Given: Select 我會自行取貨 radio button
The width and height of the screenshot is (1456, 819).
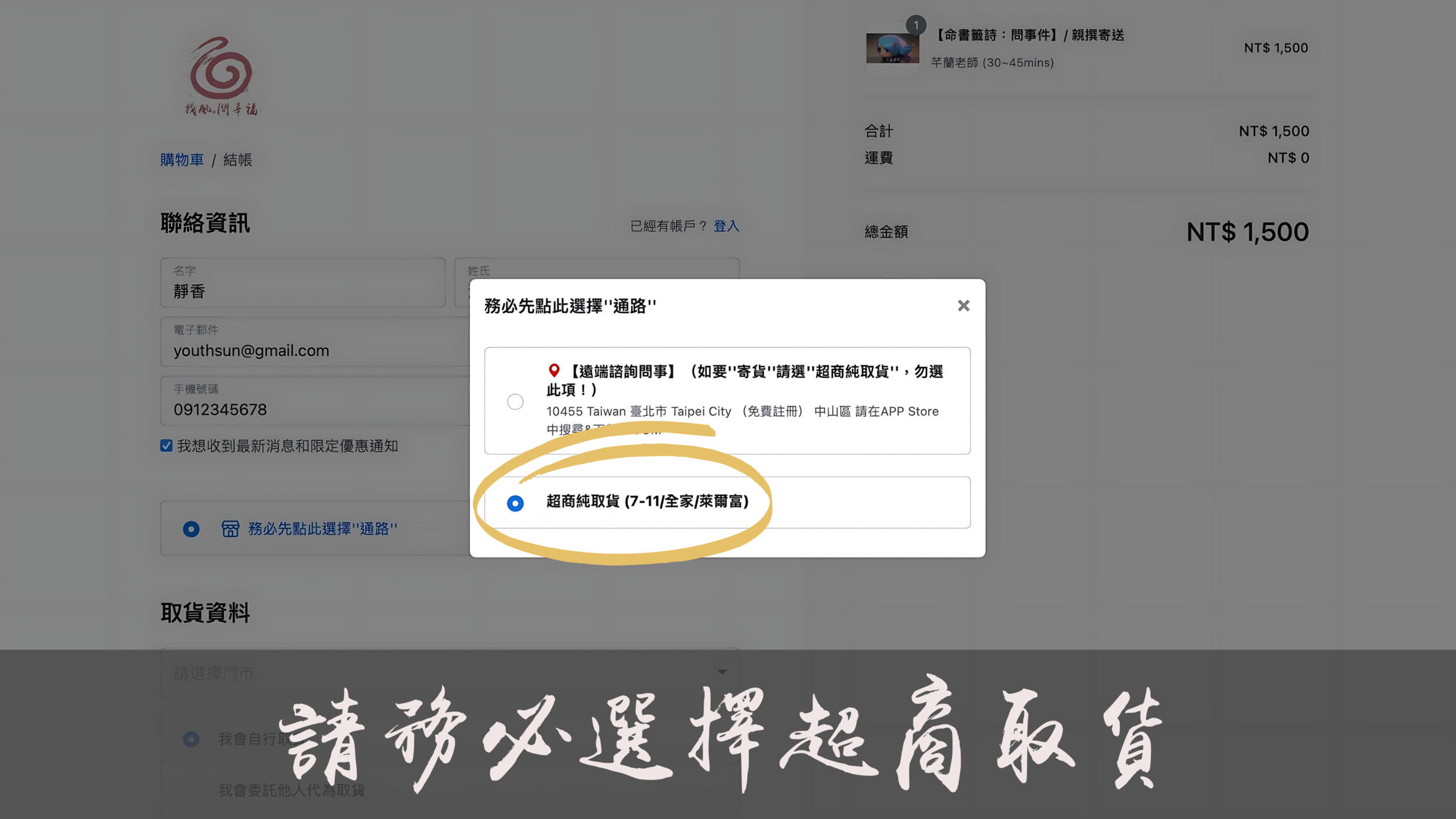Looking at the screenshot, I should (191, 739).
